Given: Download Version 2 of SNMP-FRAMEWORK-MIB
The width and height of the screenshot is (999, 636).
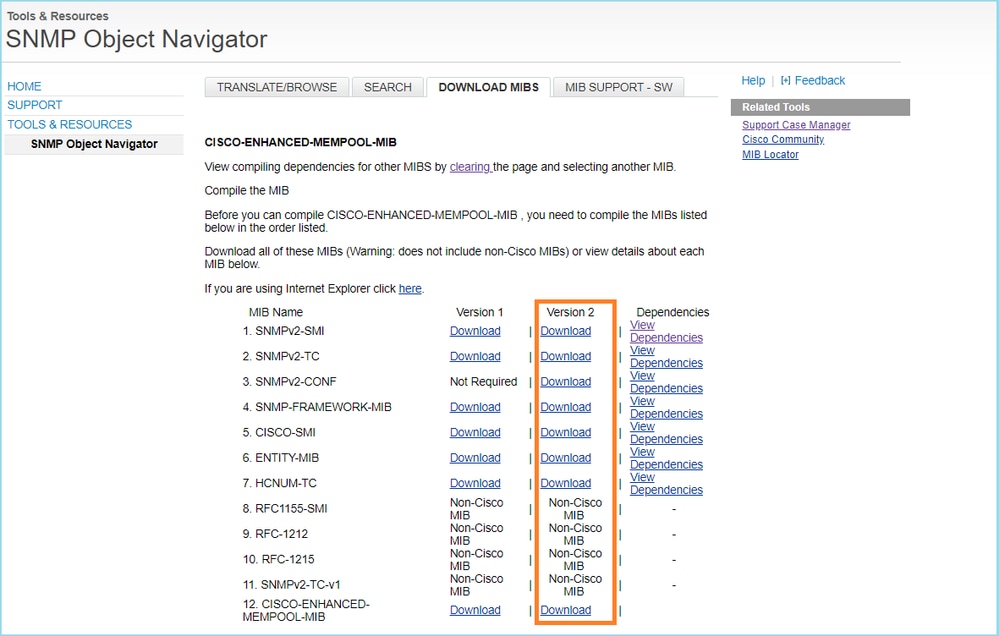Looking at the screenshot, I should 565,407.
